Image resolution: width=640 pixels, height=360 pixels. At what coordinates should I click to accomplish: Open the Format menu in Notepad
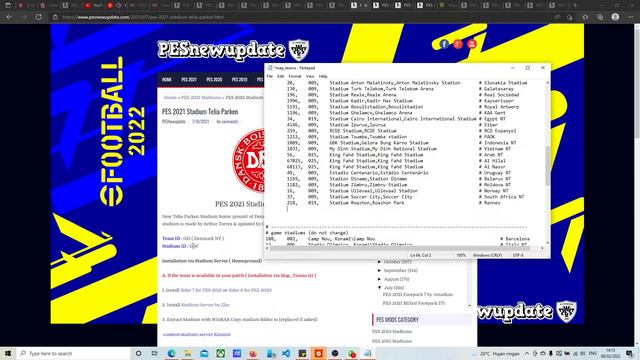coord(295,76)
